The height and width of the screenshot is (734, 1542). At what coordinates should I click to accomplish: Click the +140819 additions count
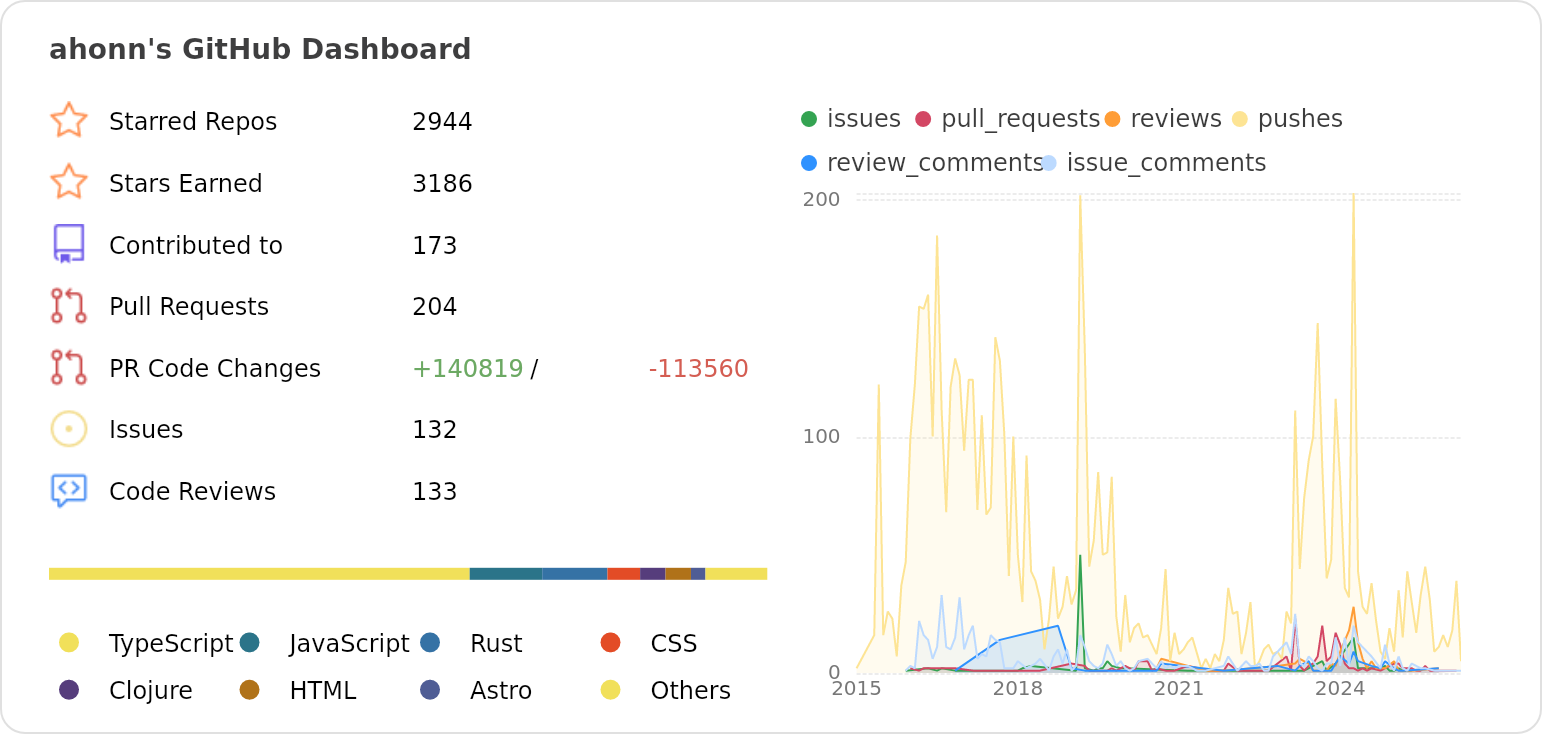[466, 368]
